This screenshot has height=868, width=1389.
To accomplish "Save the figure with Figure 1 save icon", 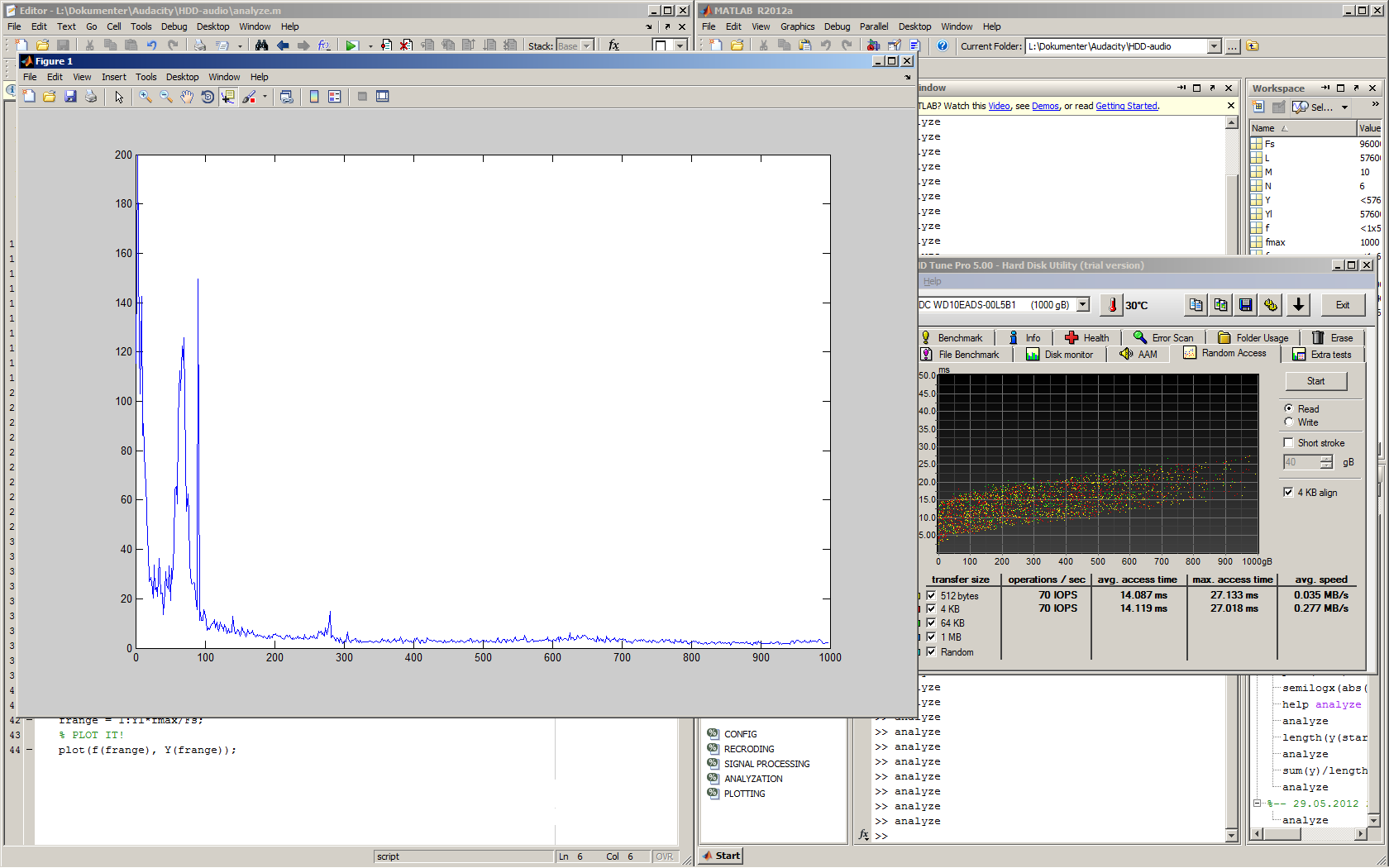I will pos(70,97).
